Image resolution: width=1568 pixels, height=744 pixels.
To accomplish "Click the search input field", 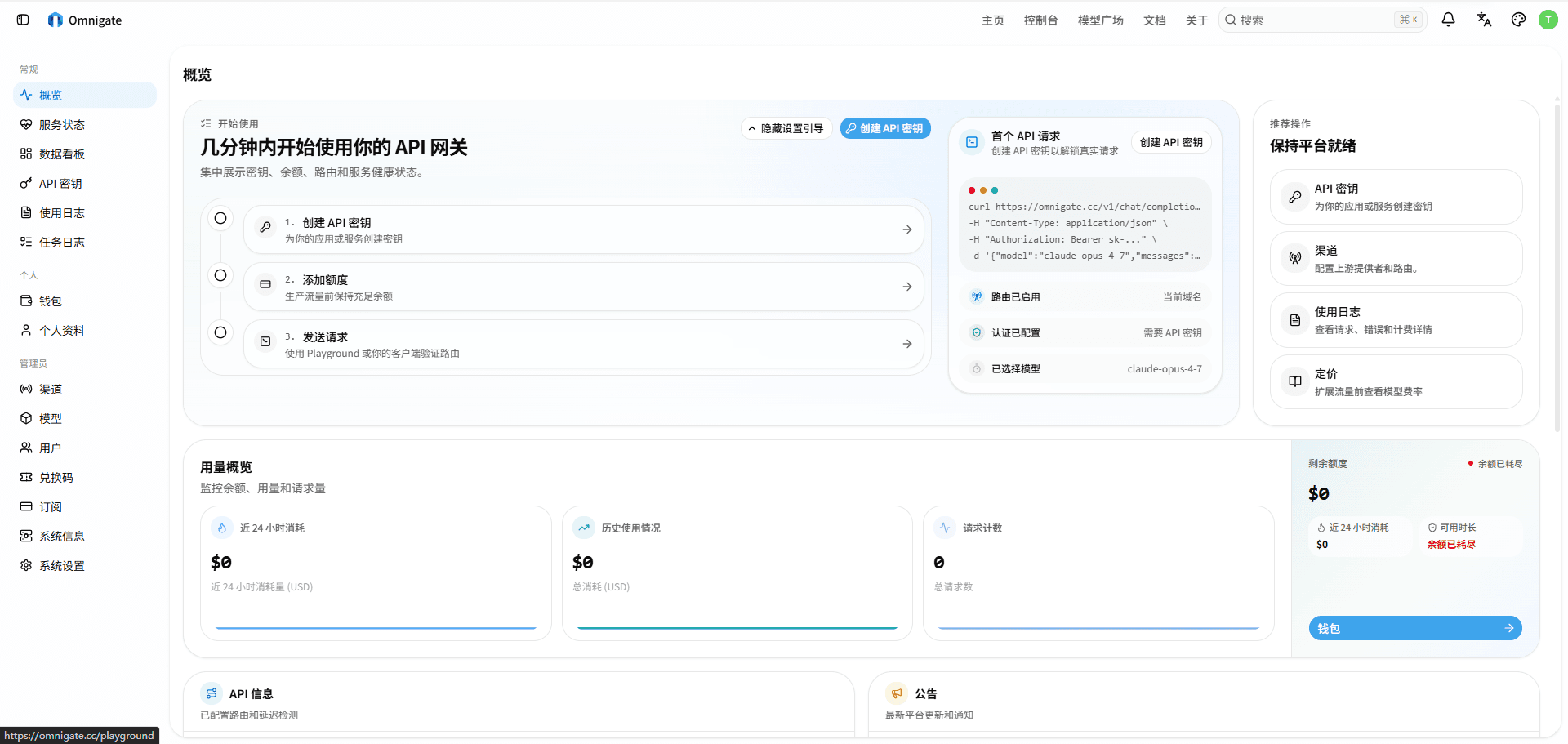I will pyautogui.click(x=1323, y=20).
